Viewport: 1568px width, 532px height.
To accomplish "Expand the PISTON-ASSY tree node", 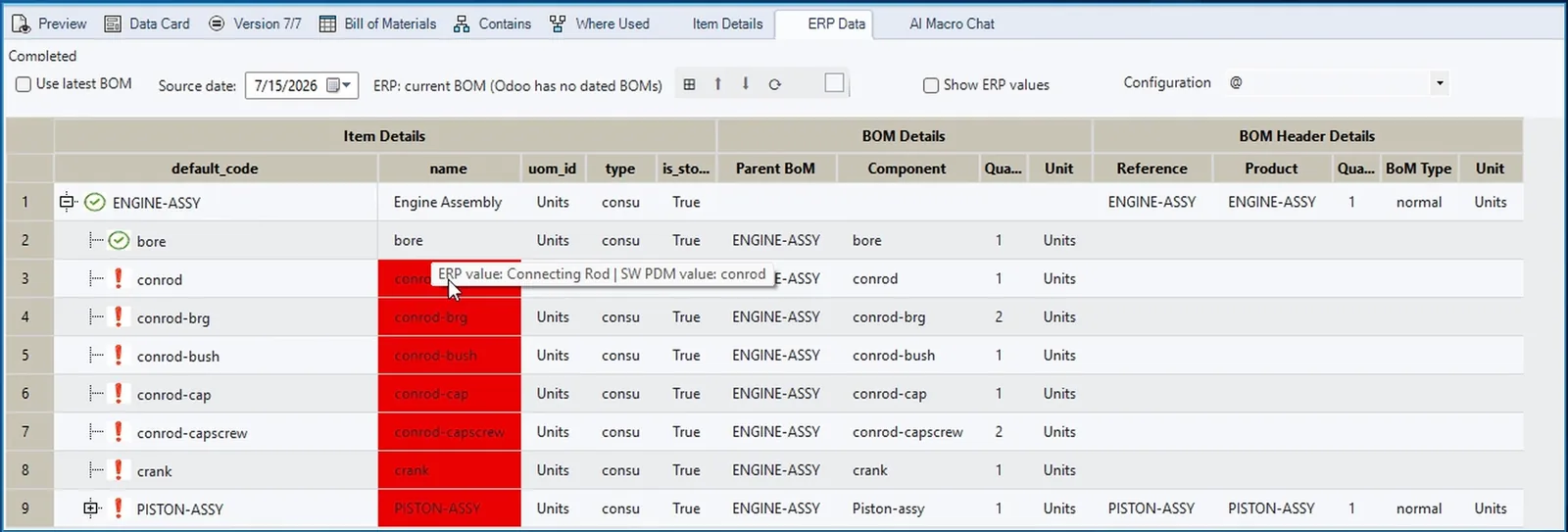I will click(90, 508).
